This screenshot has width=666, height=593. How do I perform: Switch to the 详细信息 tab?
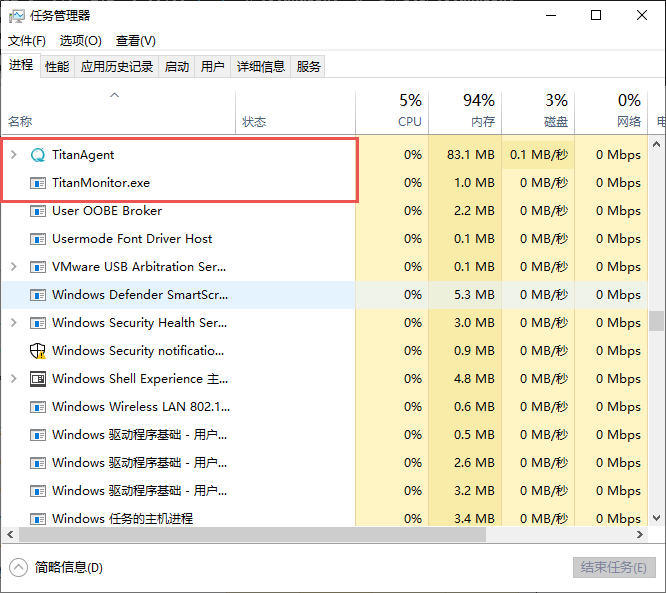click(260, 67)
